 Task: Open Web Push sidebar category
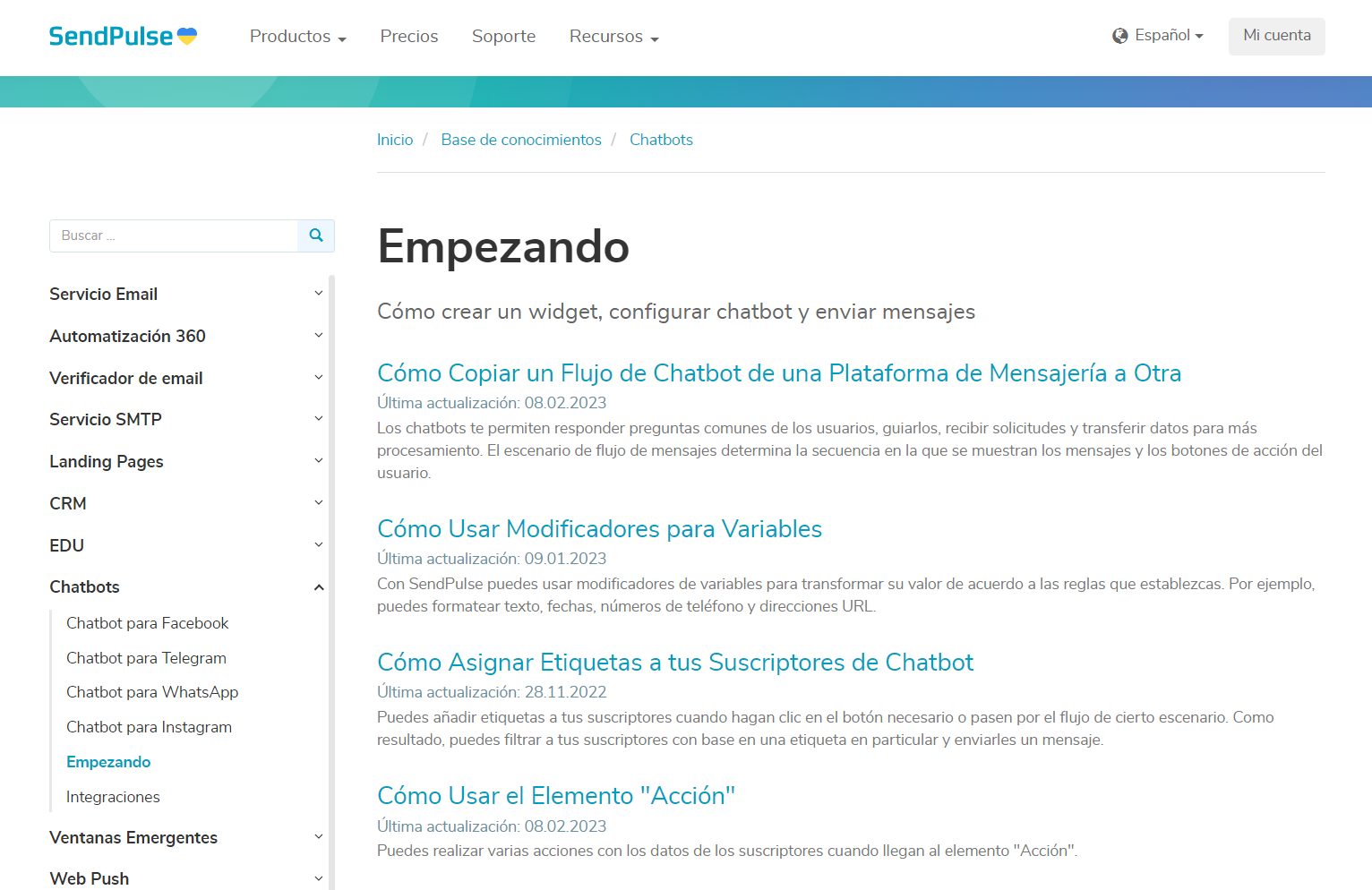(90, 879)
